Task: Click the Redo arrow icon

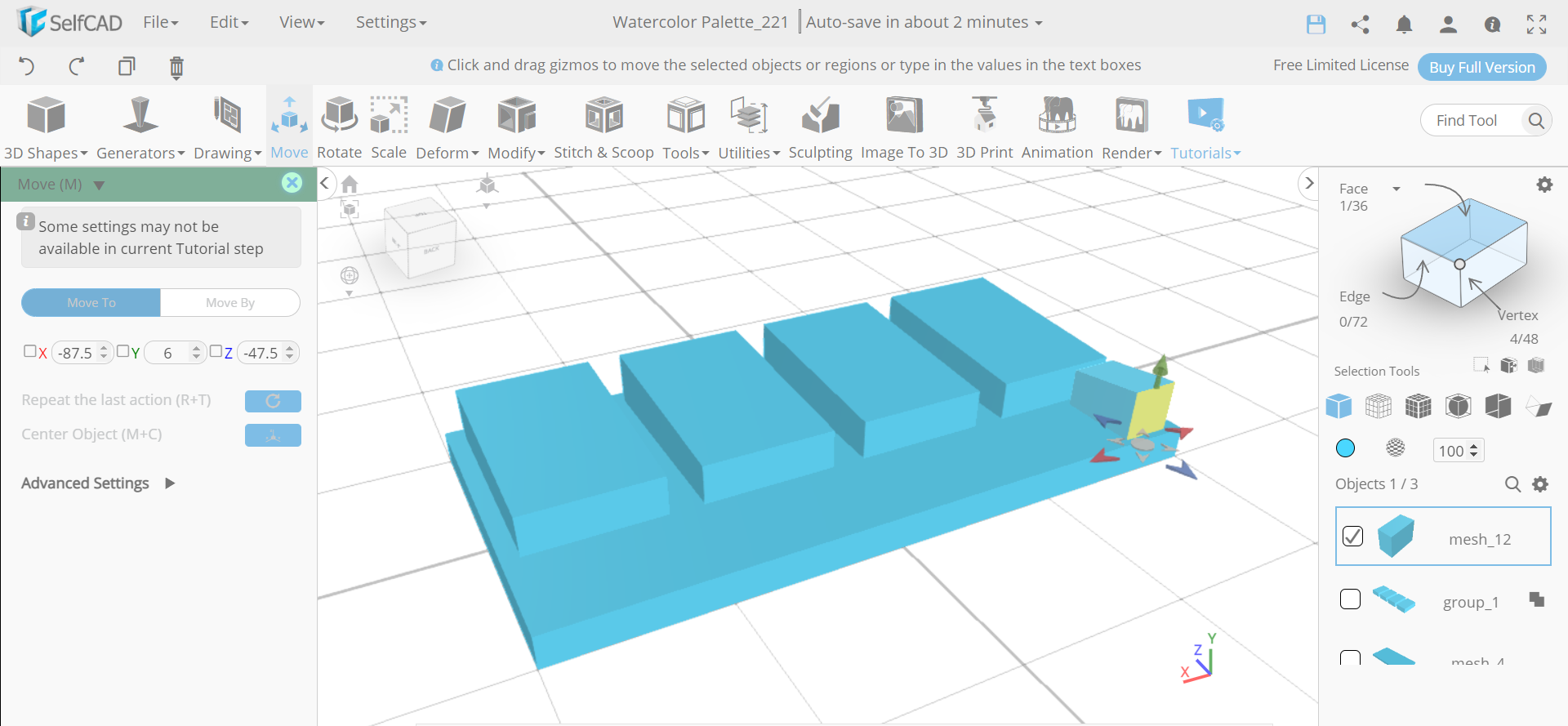Action: click(77, 66)
